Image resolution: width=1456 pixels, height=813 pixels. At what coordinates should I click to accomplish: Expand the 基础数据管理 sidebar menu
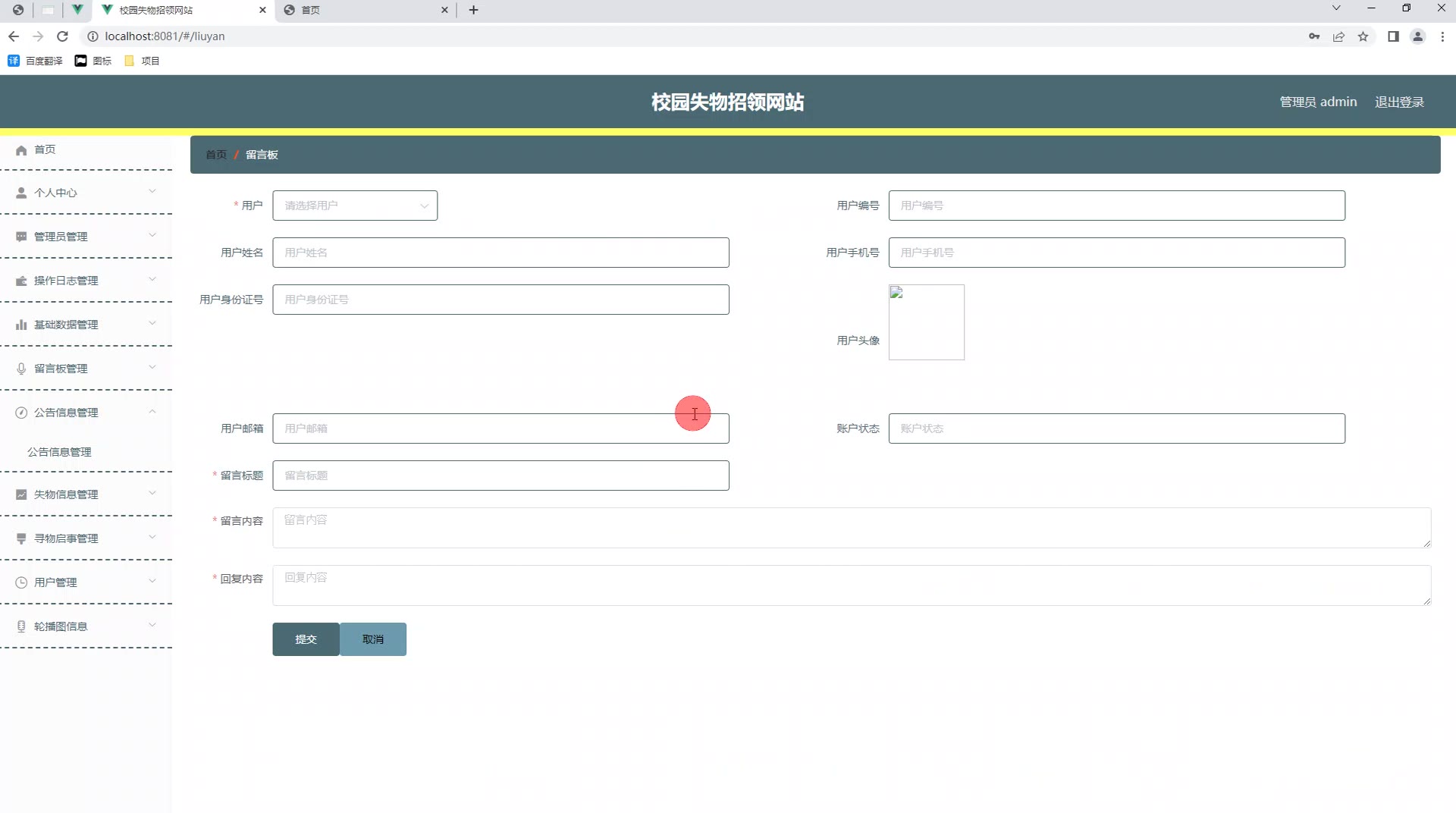click(152, 323)
